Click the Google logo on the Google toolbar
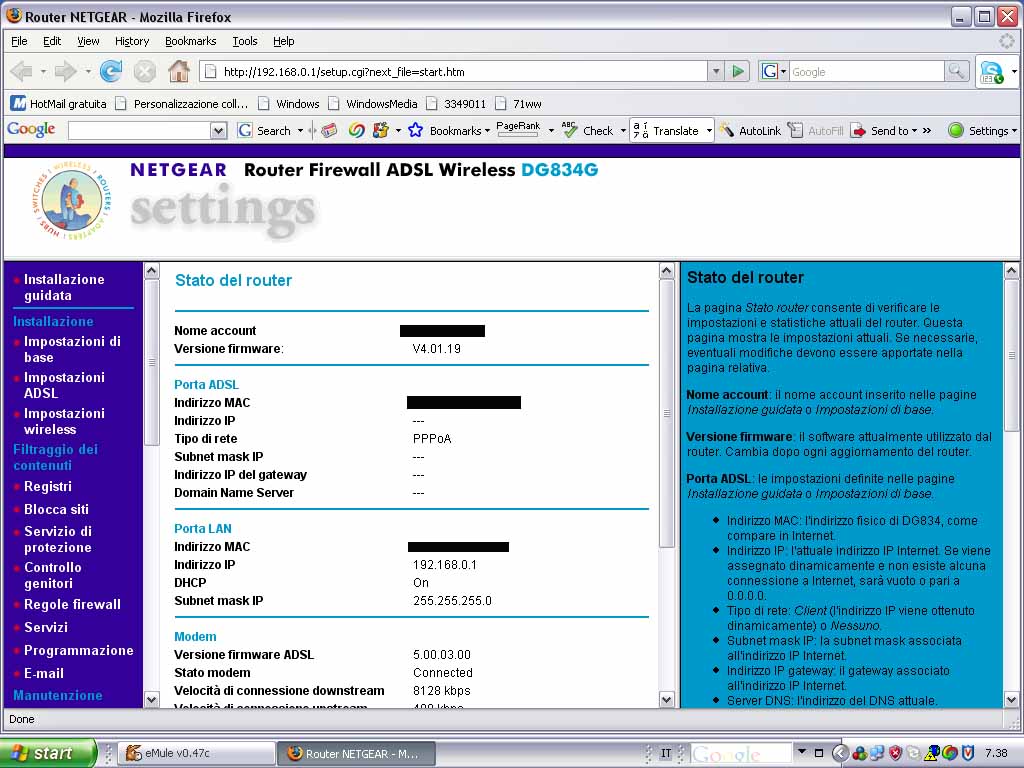1024x768 pixels. click(x=31, y=129)
